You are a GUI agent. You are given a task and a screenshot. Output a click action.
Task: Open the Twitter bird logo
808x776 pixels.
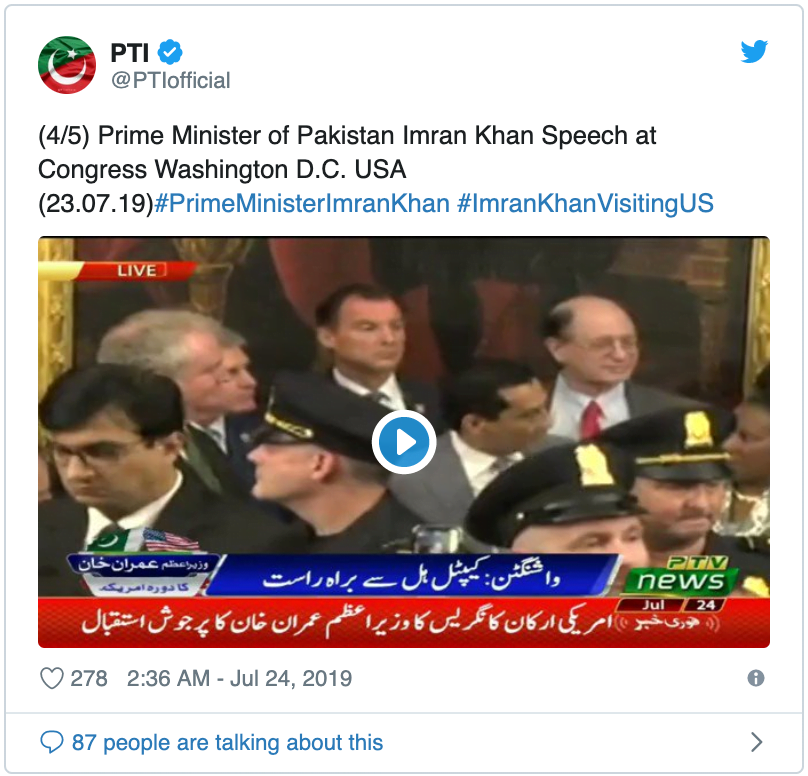point(754,51)
